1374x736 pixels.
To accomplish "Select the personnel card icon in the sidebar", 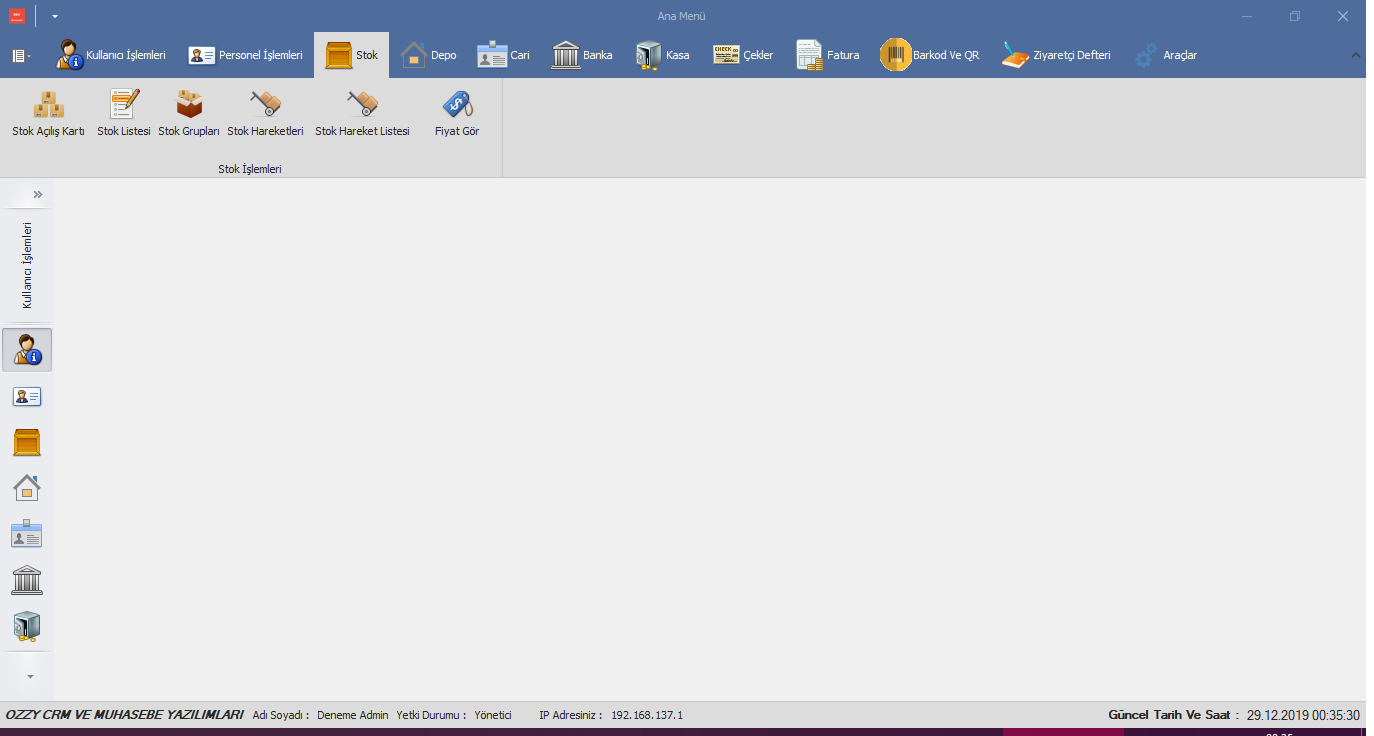I will click(27, 396).
